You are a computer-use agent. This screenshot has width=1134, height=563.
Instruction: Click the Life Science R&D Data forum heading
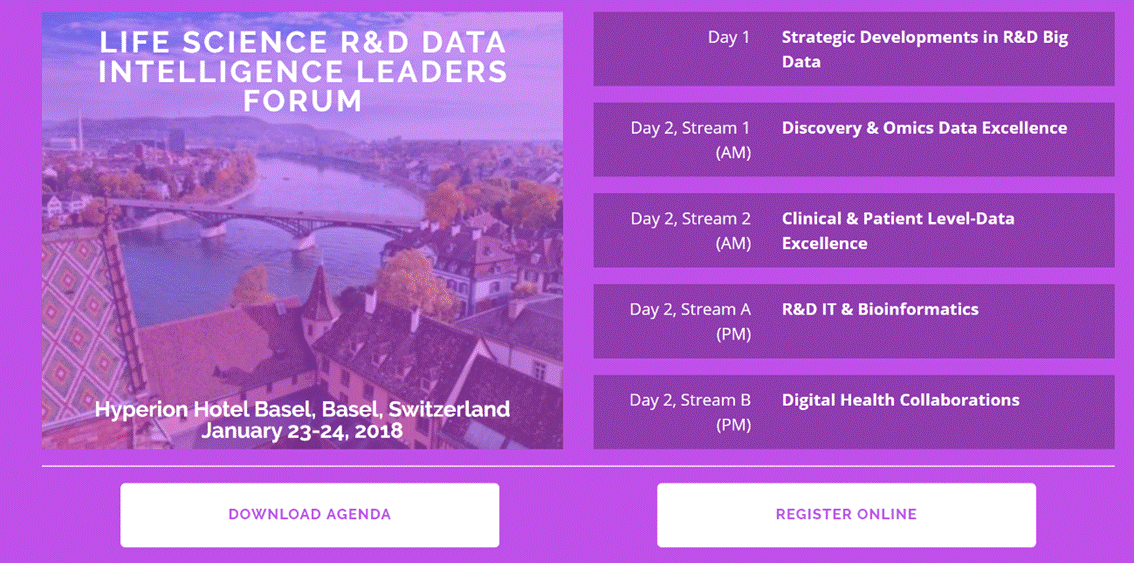coord(303,71)
